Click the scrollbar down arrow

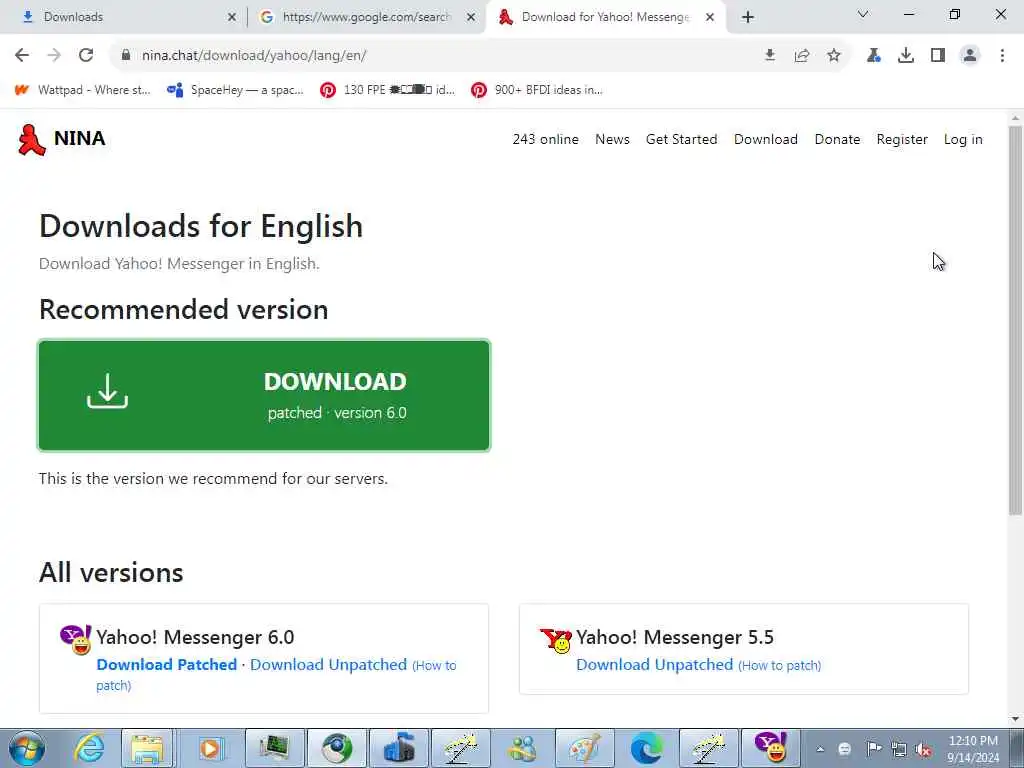pos(1016,719)
